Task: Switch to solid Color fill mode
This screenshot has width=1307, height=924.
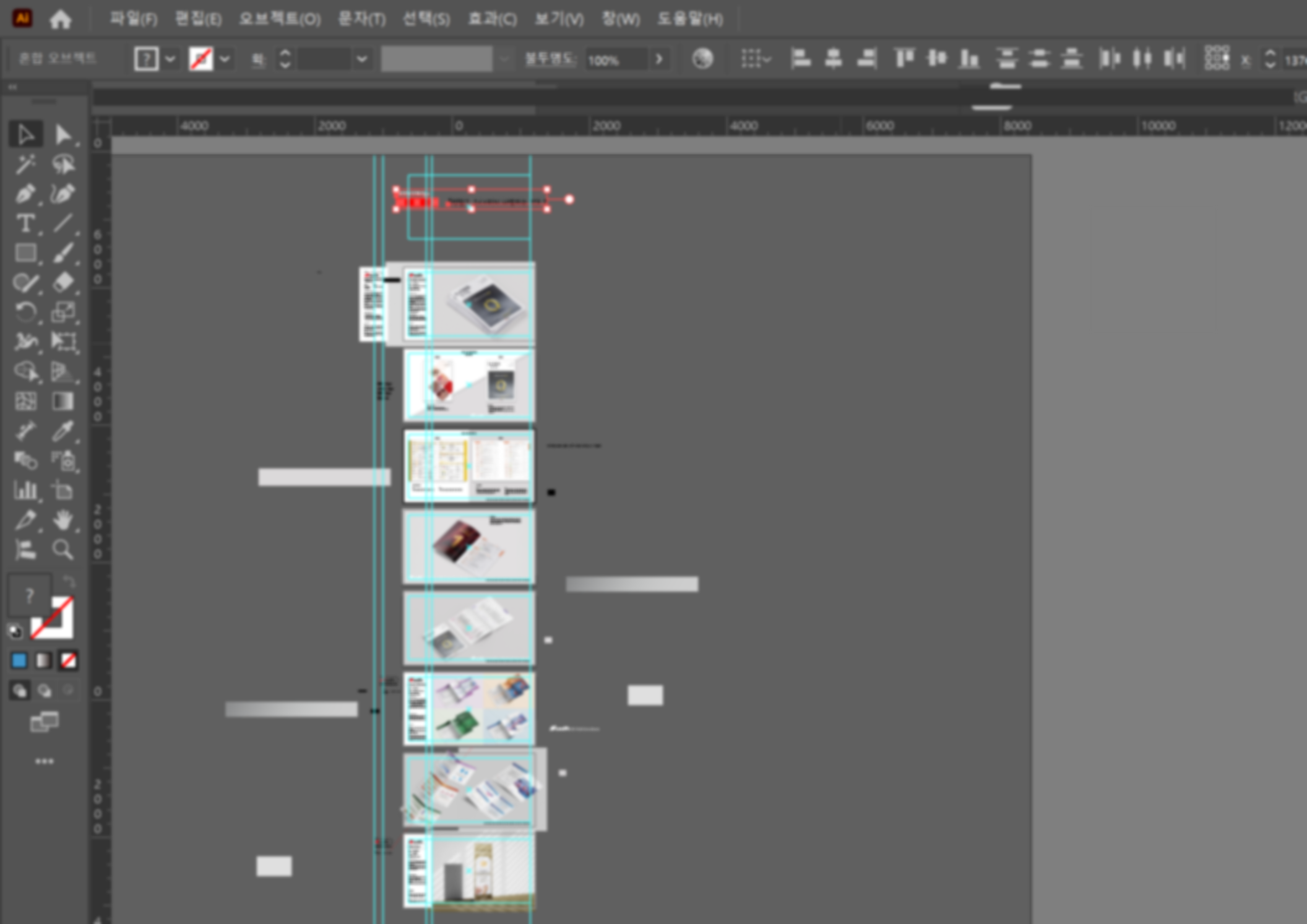Action: [19, 660]
